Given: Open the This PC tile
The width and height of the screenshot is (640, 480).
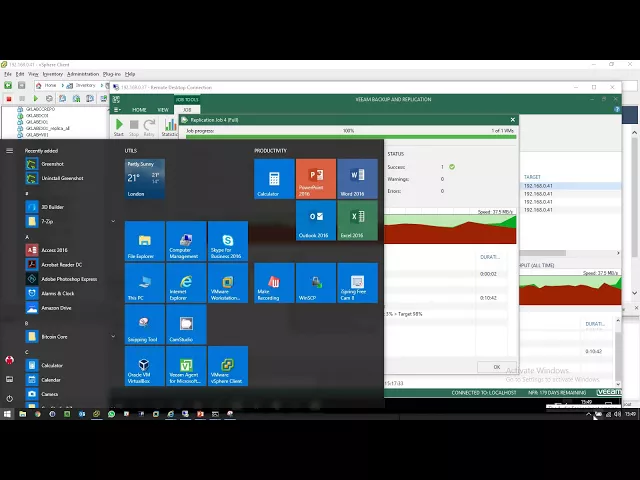Looking at the screenshot, I should 144,282.
